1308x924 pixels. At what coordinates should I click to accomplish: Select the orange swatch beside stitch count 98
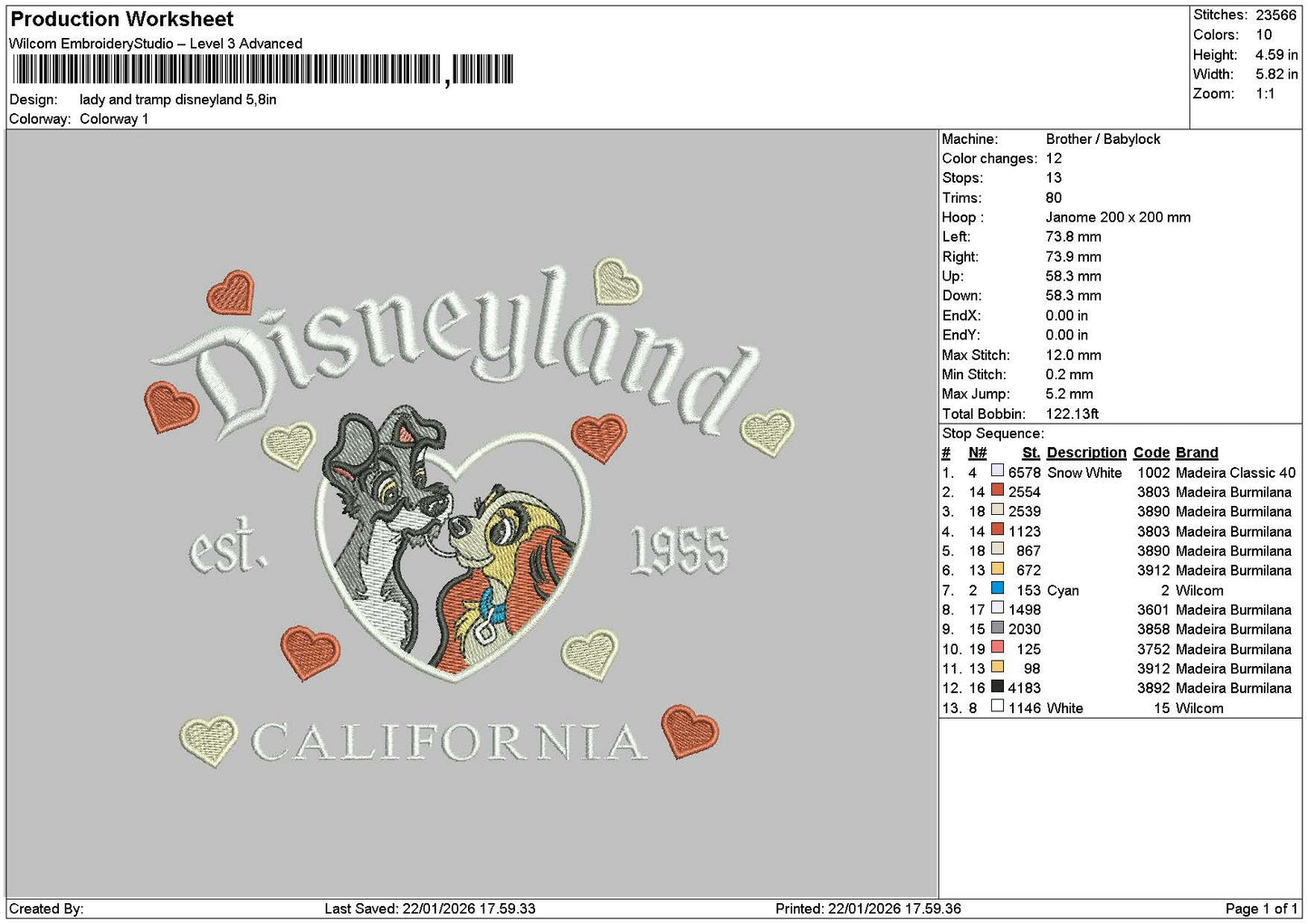pos(998,668)
